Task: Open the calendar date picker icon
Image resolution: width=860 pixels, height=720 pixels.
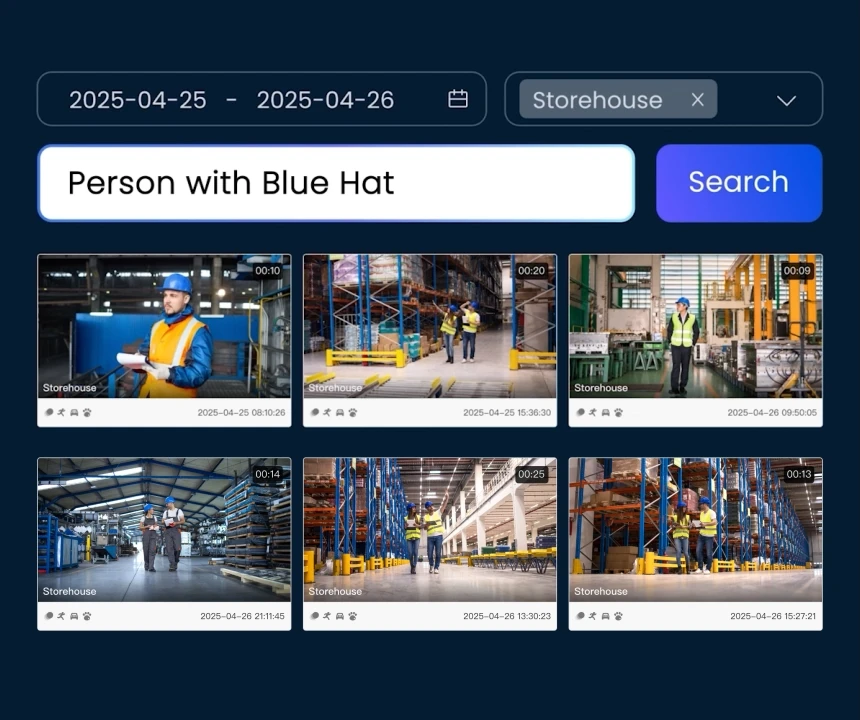Action: [458, 99]
